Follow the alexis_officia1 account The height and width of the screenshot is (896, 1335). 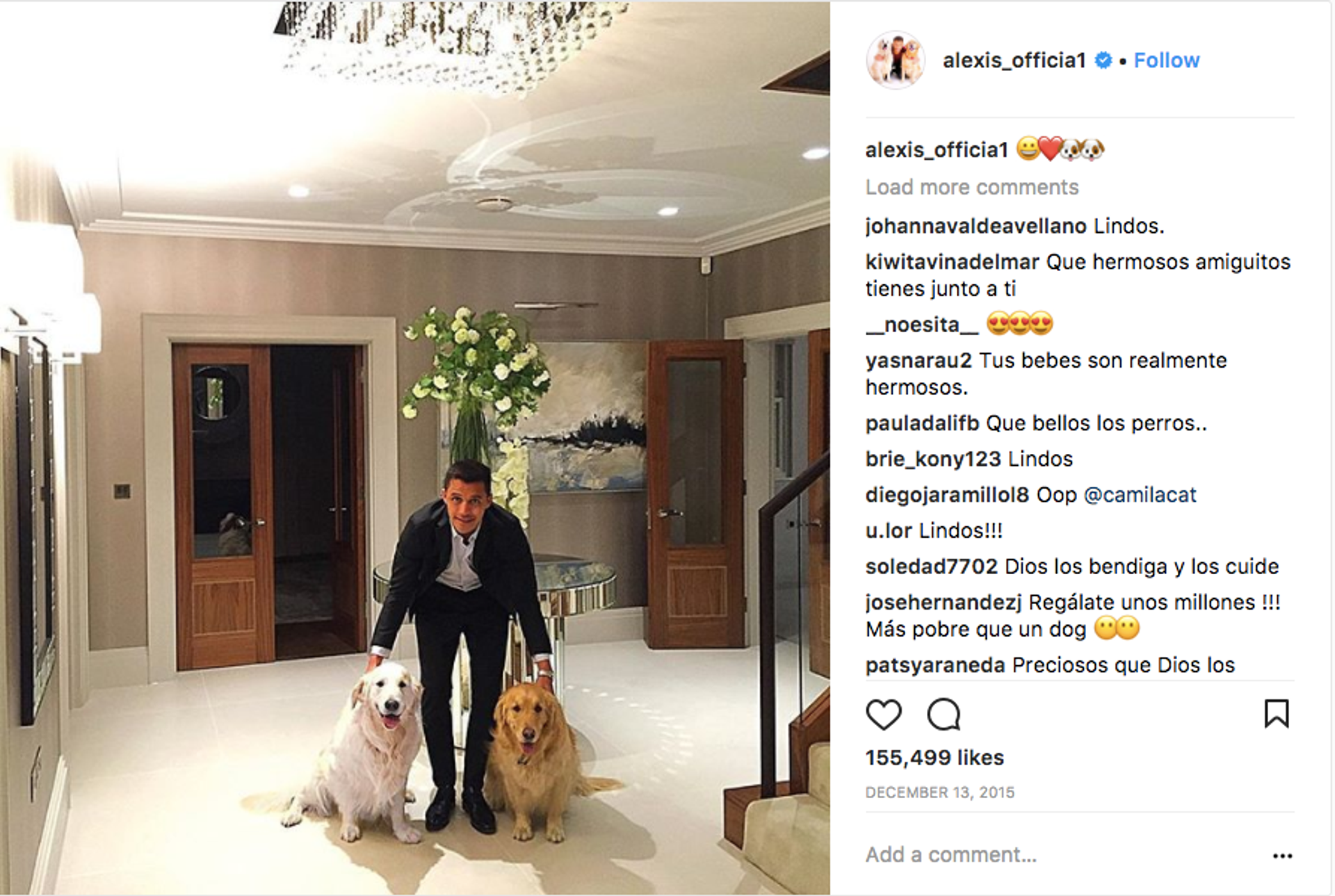pos(1167,60)
